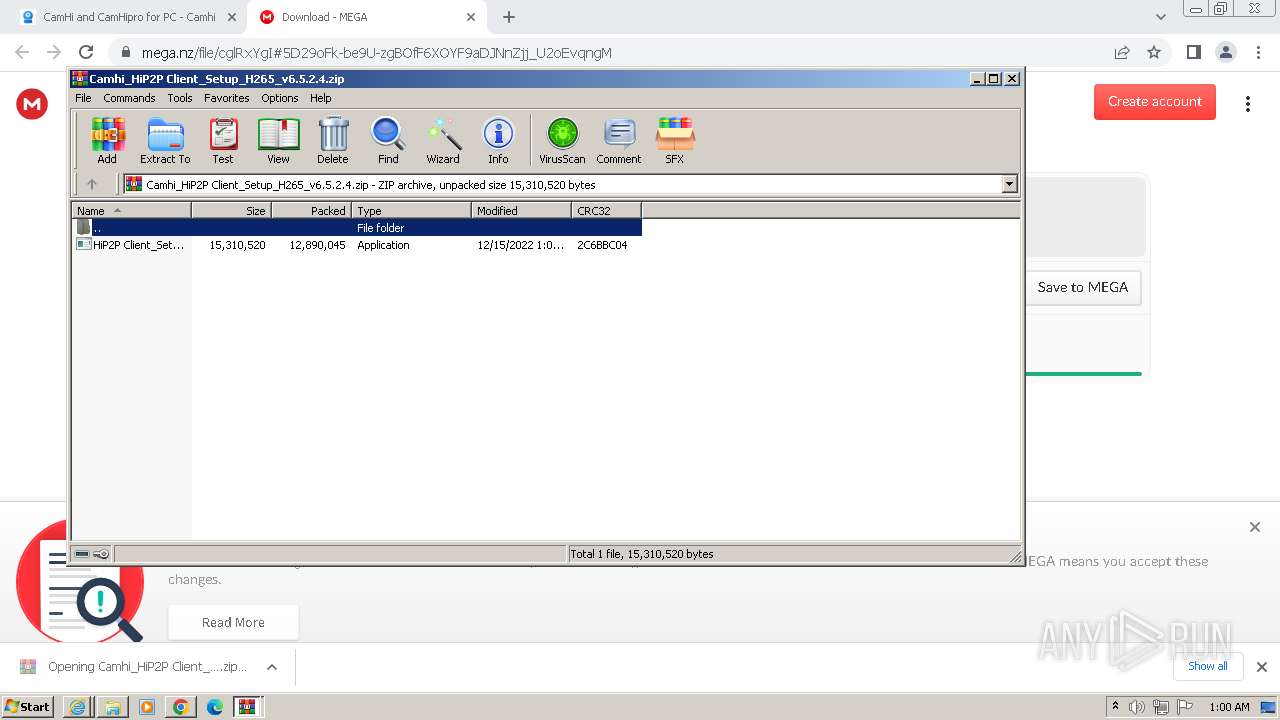Click the 1:00 AM system clock
This screenshot has height=720, width=1280.
pos(1229,707)
